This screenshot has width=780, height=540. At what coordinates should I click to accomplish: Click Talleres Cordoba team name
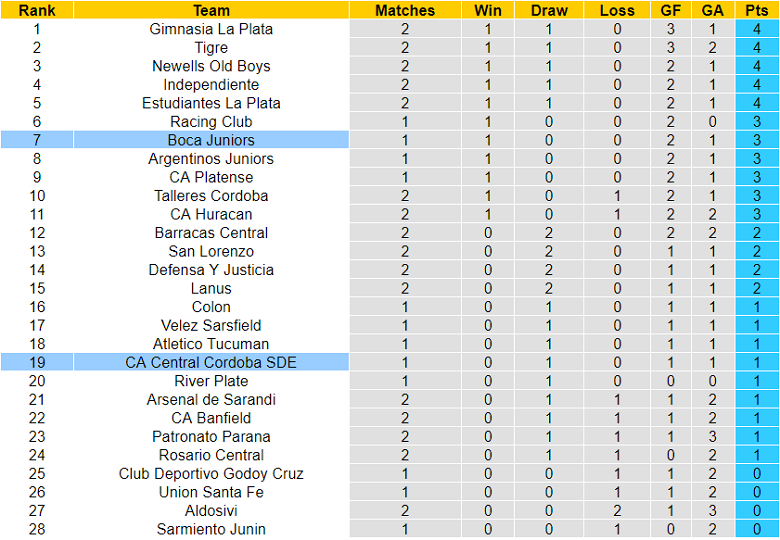tap(211, 196)
